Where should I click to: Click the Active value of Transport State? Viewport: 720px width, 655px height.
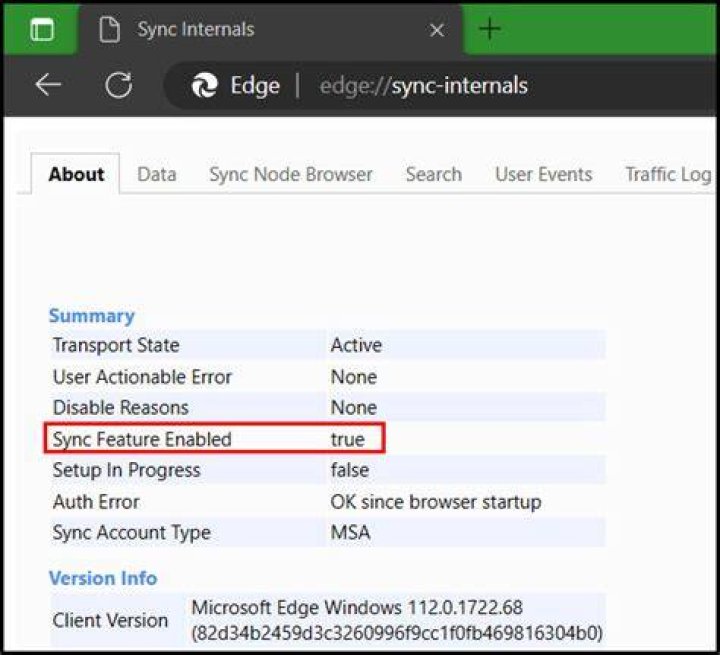[356, 345]
